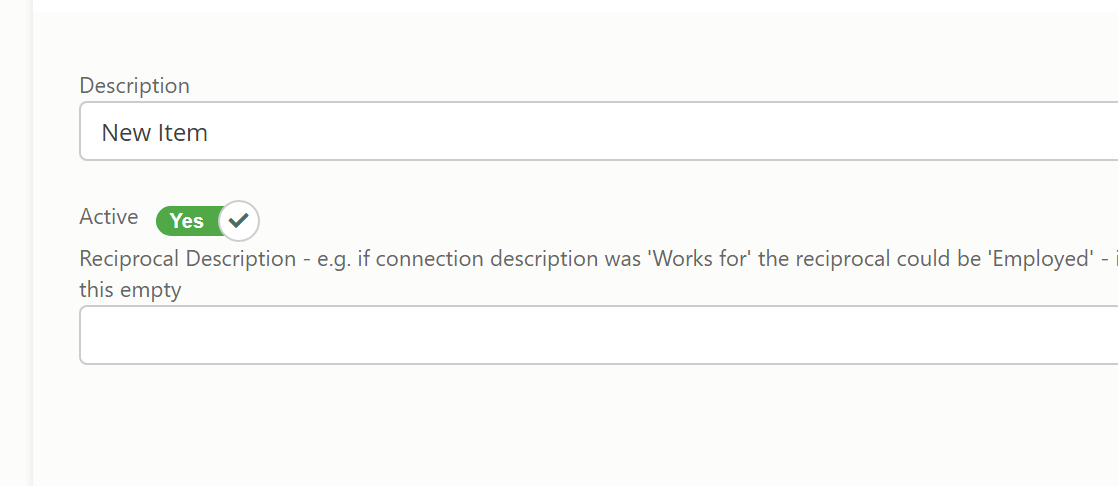Click blank area below Reciprocal field
The height and width of the screenshot is (486, 1118).
pos(575,425)
